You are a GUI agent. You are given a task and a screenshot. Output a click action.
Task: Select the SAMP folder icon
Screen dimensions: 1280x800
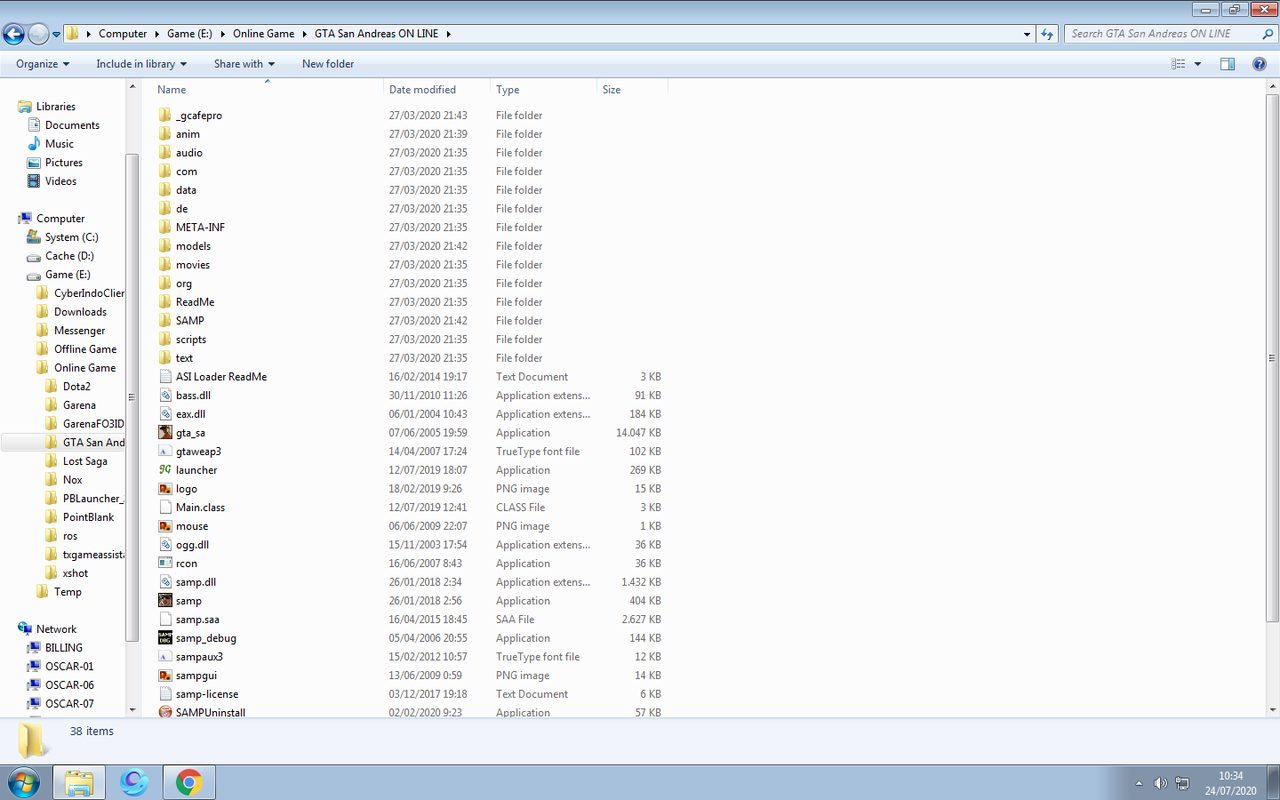click(x=166, y=321)
